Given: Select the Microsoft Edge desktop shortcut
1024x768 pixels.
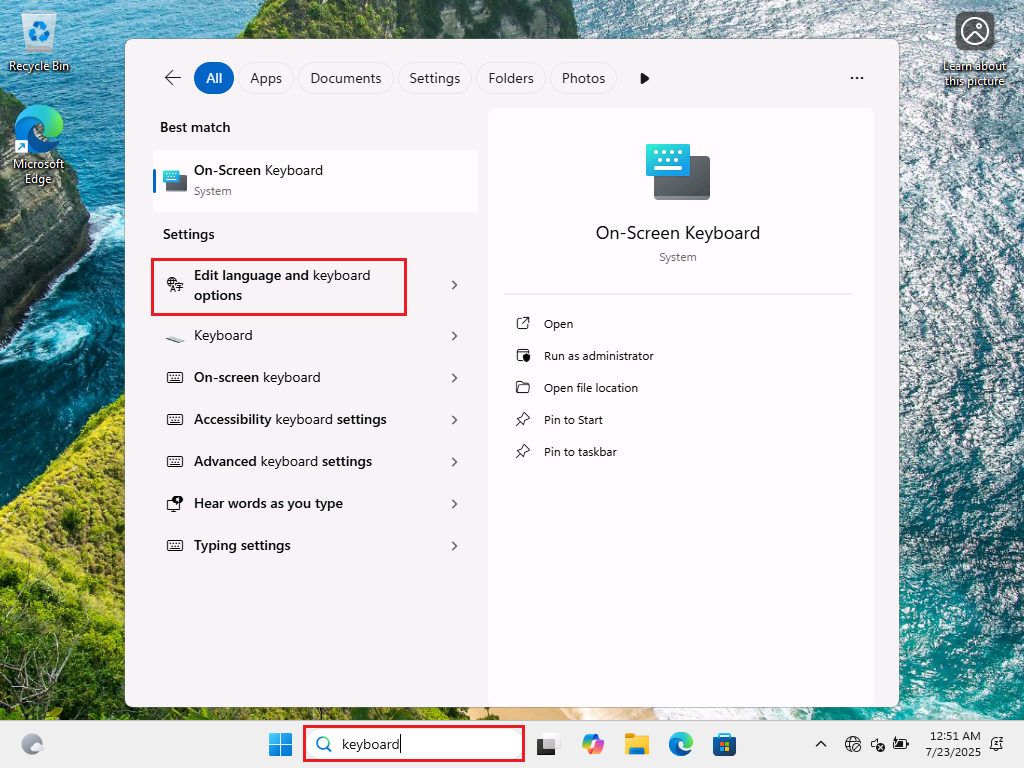Looking at the screenshot, I should point(39,145).
